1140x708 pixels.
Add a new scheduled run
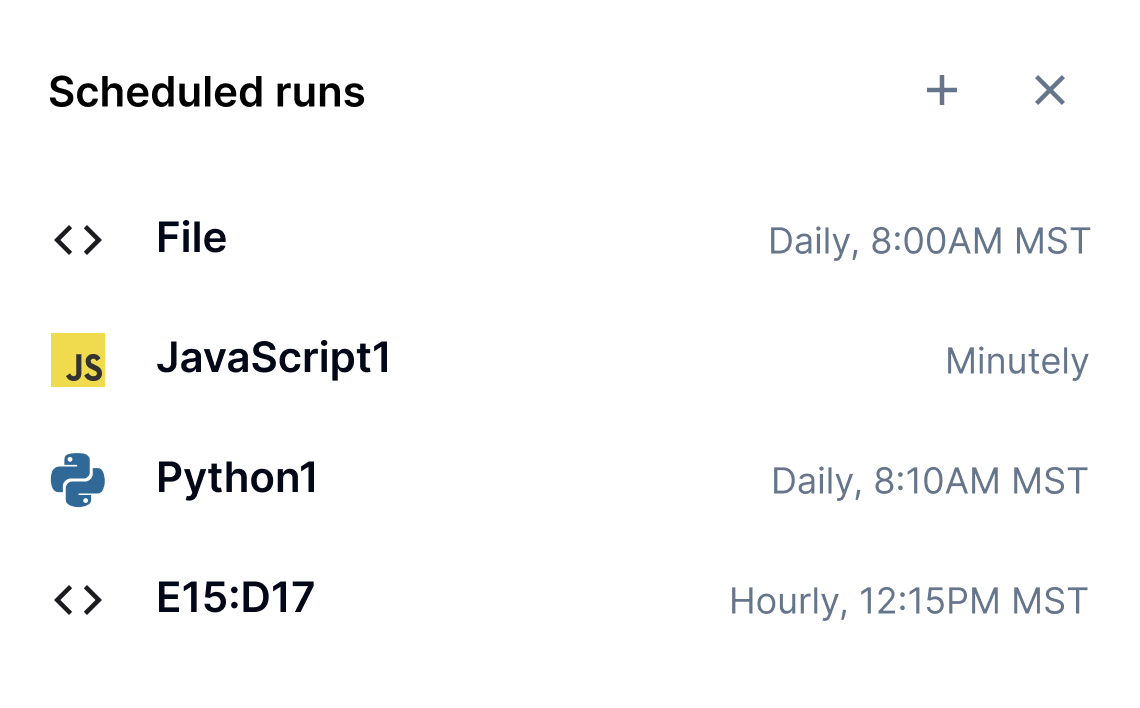[941, 91]
